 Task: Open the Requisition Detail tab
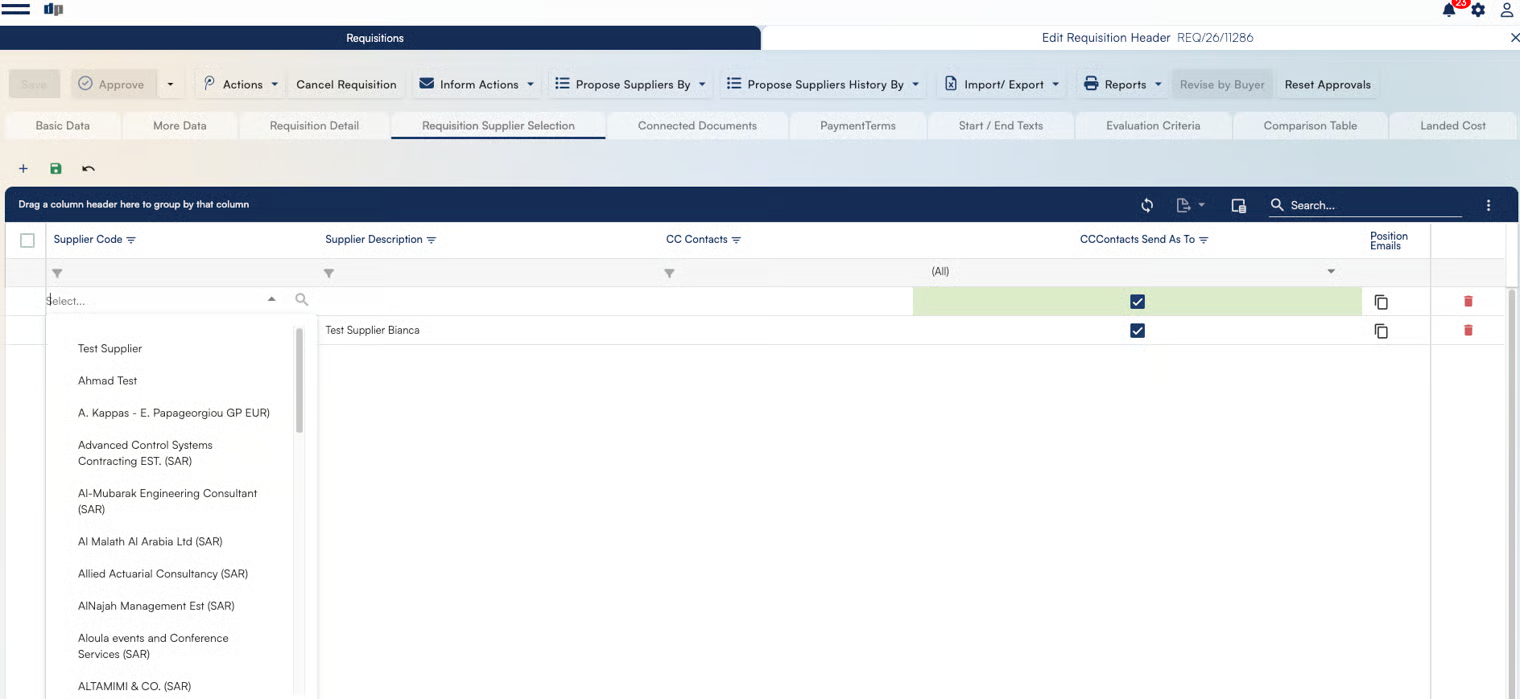314,126
